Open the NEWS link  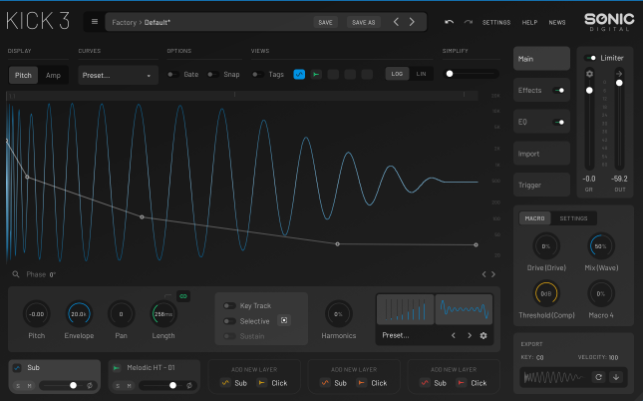click(557, 22)
